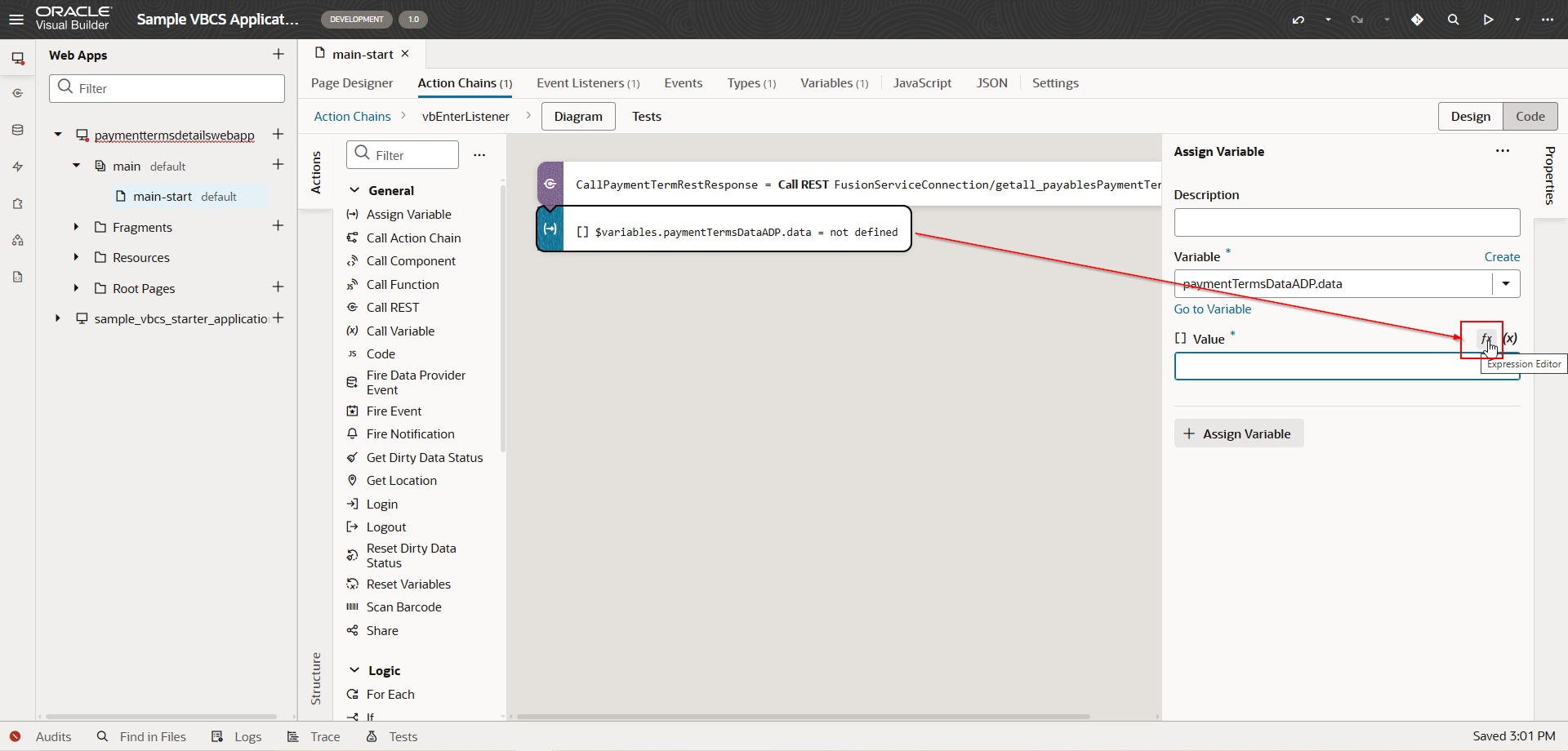
Task: Open Actions palette options ellipsis
Action: click(x=479, y=155)
